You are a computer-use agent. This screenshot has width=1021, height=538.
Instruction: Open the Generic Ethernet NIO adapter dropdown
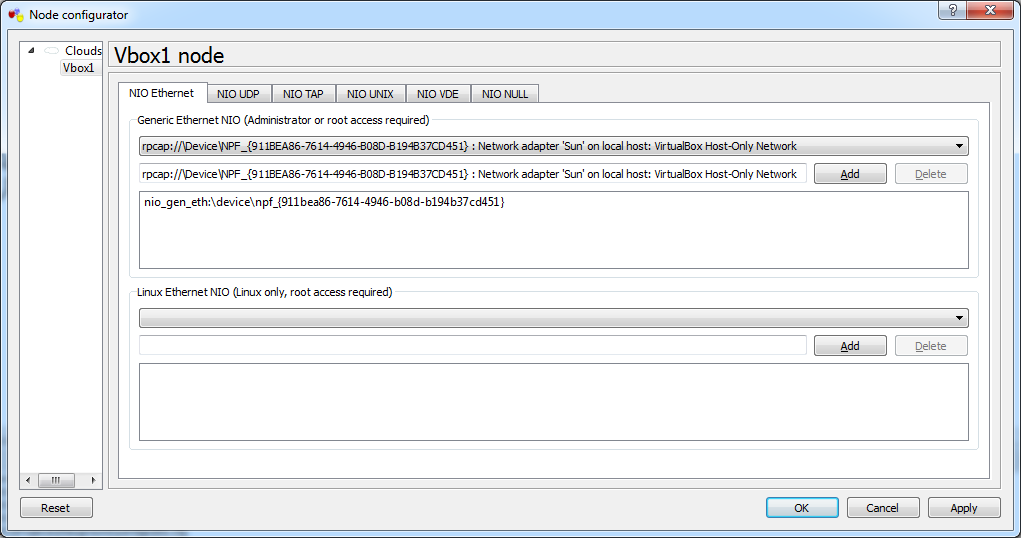553,146
